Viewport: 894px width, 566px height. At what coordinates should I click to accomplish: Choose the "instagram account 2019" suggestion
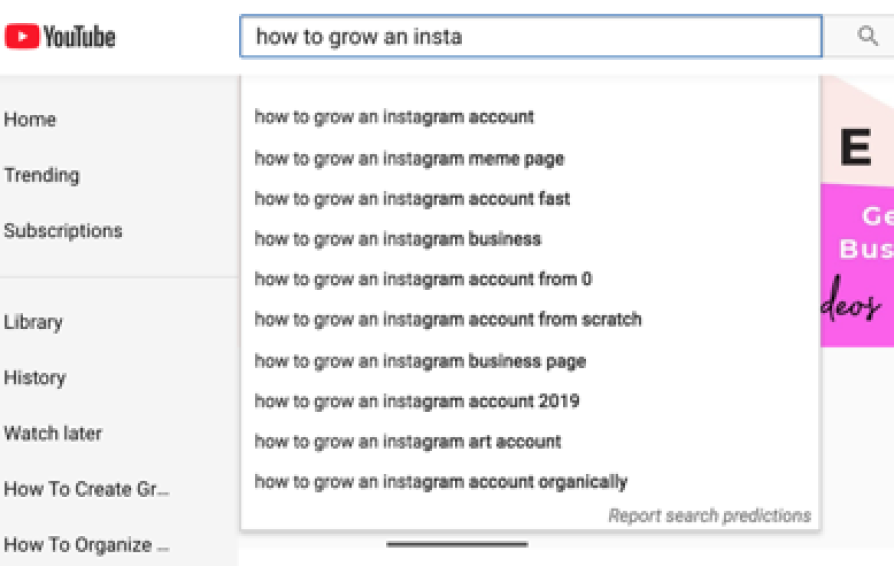pos(417,401)
